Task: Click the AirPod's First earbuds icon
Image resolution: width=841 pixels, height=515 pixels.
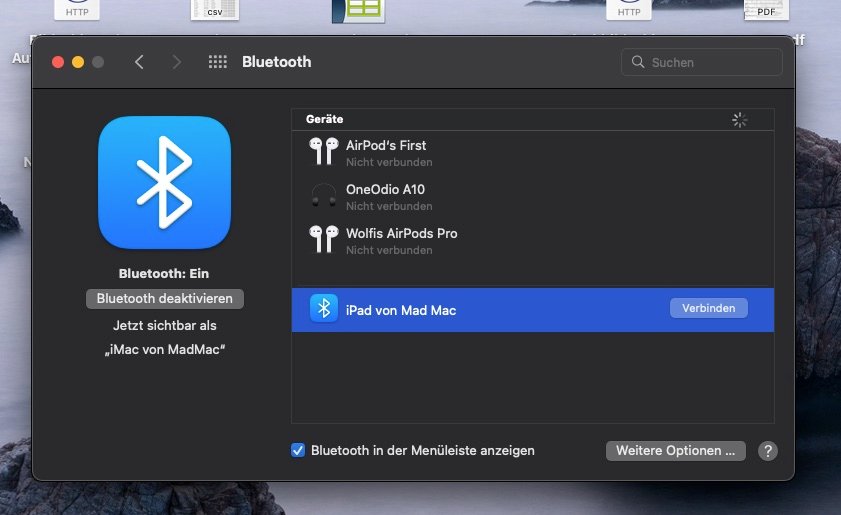Action: click(x=323, y=152)
